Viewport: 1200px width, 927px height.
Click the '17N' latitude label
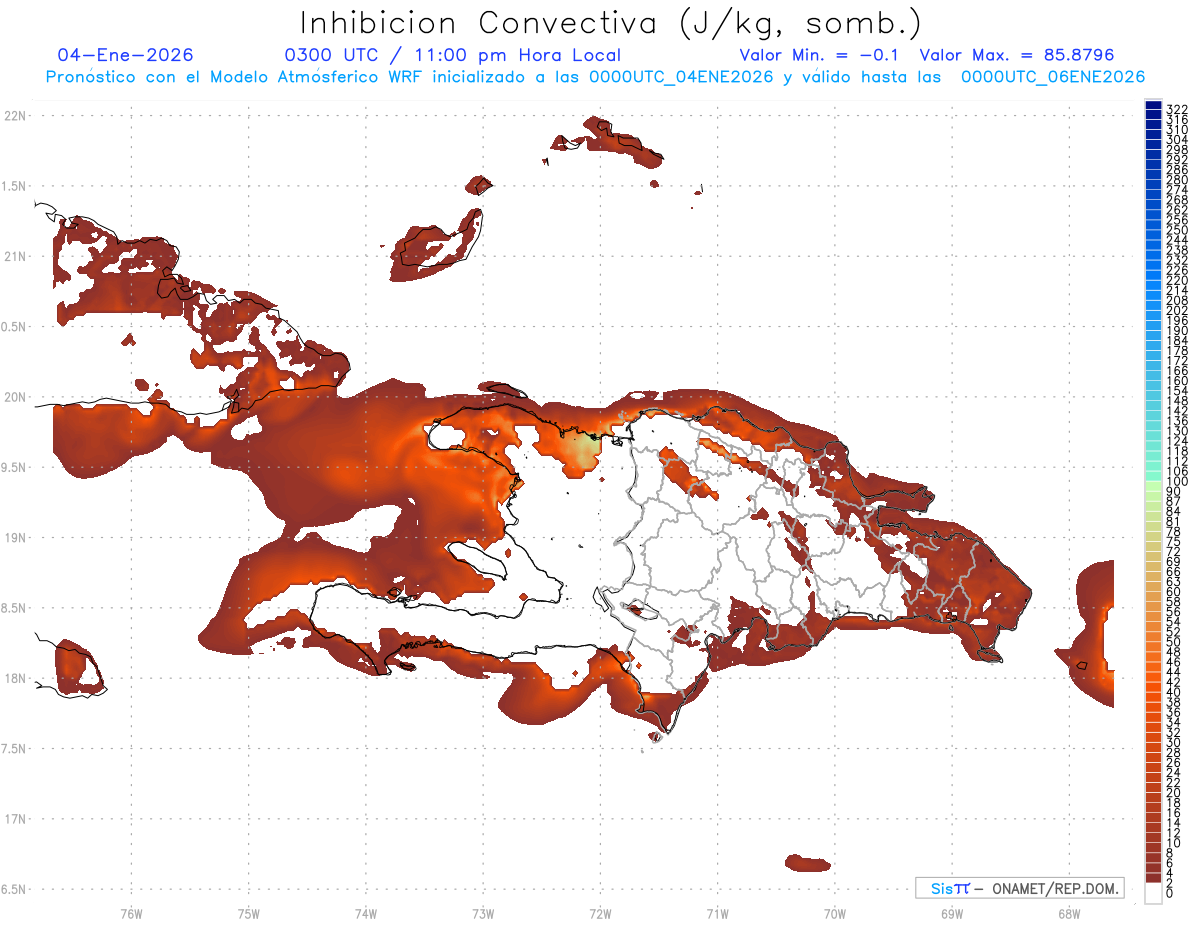(x=16, y=819)
